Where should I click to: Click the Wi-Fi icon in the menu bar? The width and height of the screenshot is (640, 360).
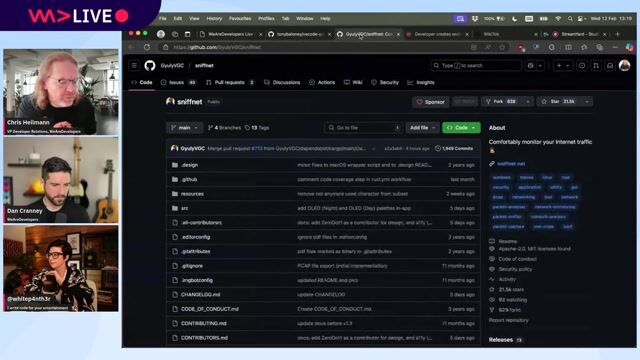click(558, 19)
